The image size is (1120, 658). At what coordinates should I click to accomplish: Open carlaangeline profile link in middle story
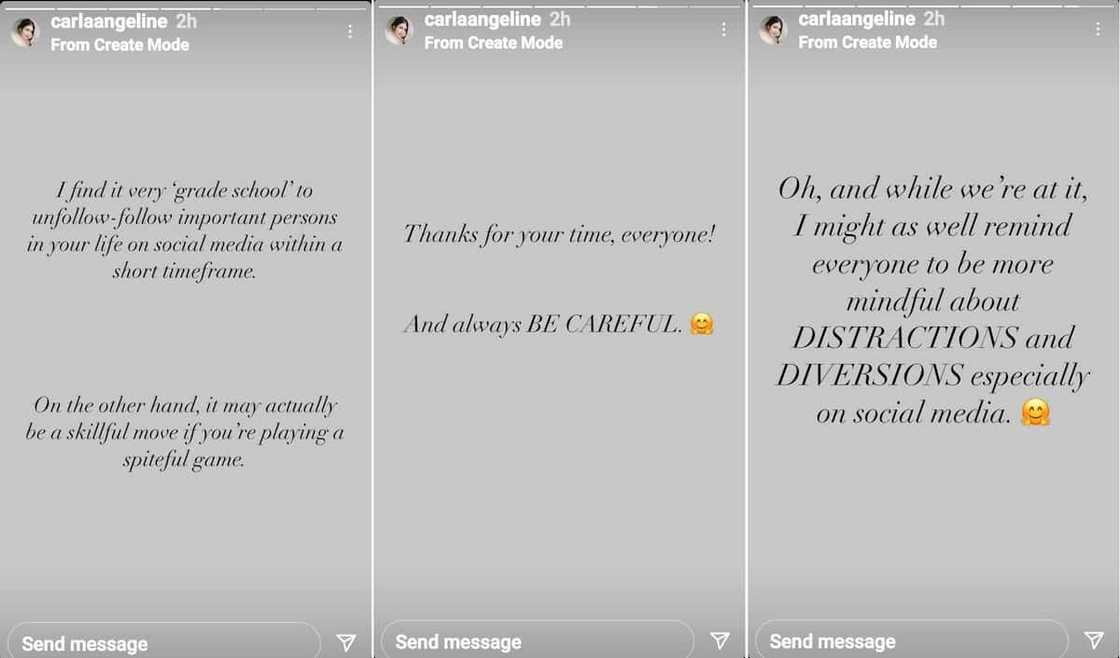(483, 20)
